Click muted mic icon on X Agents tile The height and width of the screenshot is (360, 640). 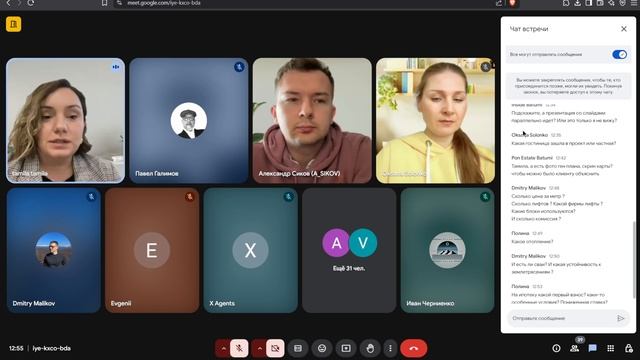tap(289, 197)
